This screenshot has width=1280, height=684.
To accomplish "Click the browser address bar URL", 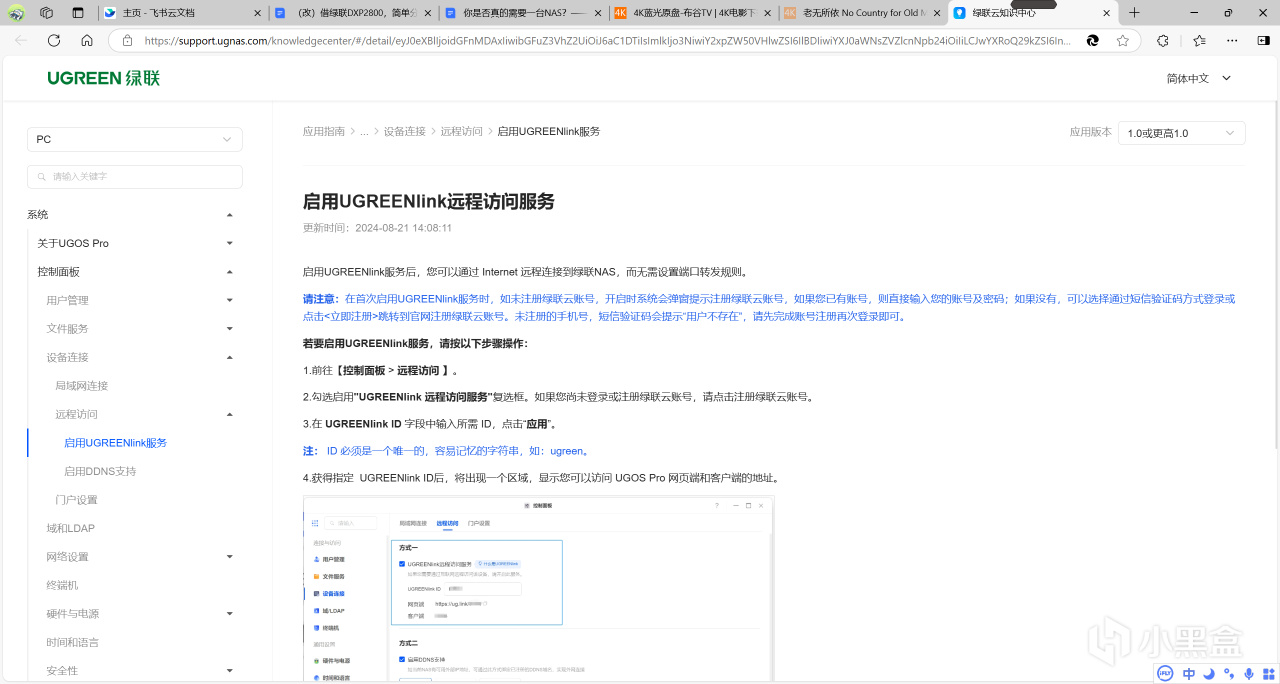I will click(x=607, y=41).
